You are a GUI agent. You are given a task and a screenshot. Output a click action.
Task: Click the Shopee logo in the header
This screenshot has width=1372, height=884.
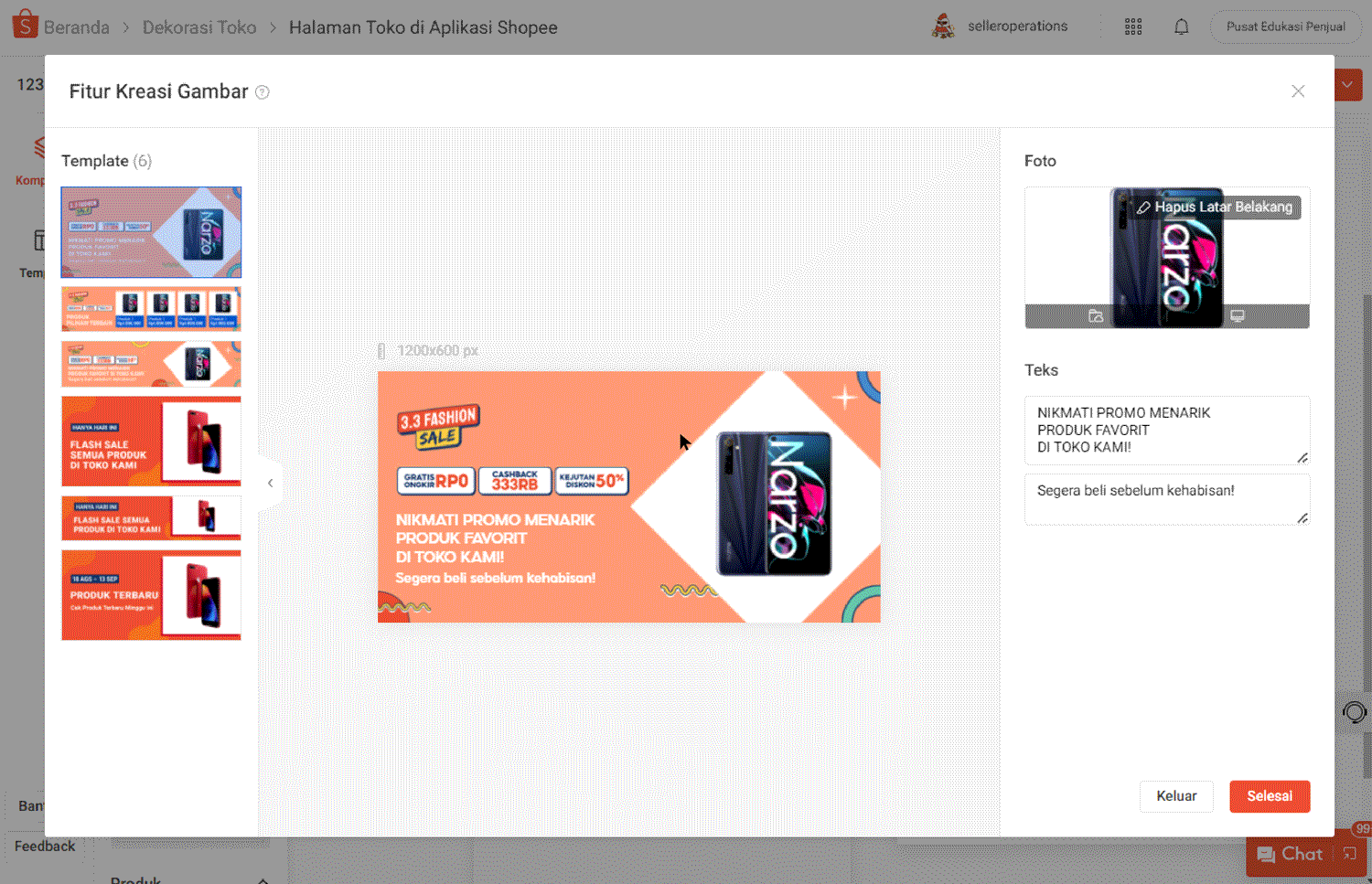(25, 25)
